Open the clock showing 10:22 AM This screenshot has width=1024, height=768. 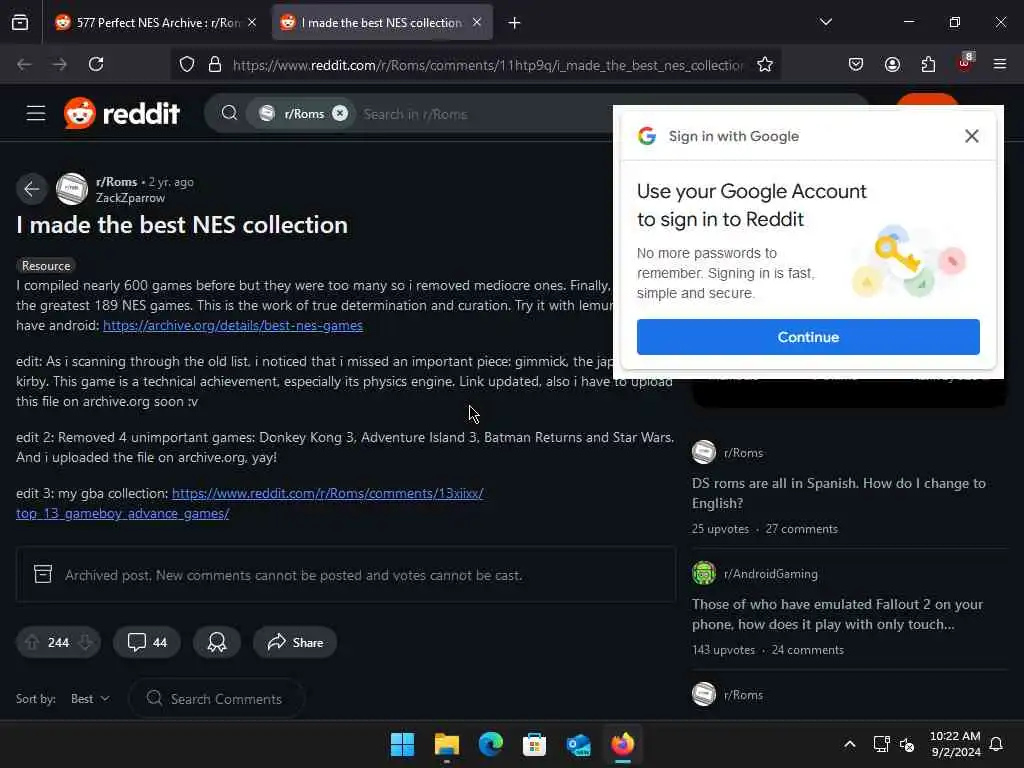coord(955,744)
